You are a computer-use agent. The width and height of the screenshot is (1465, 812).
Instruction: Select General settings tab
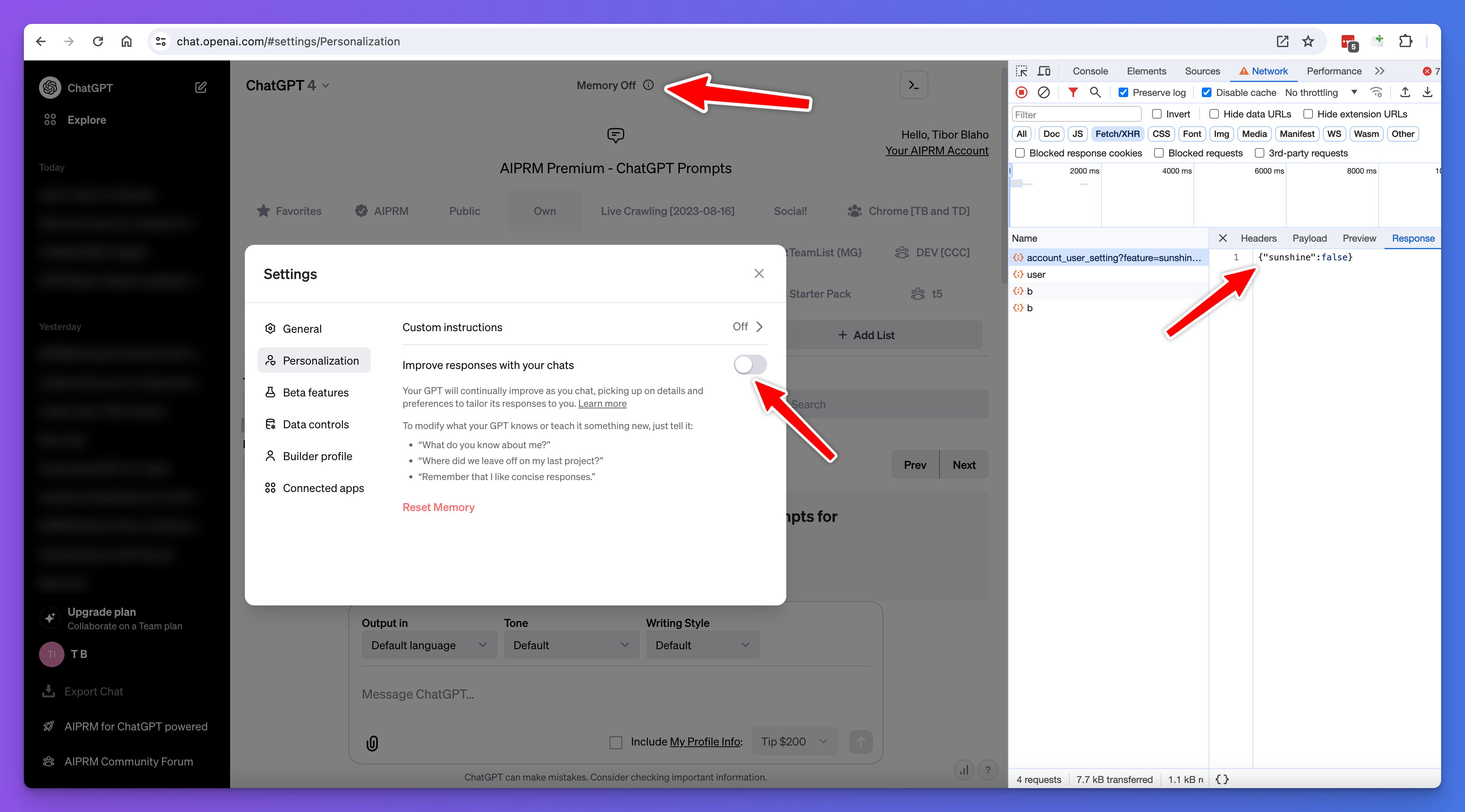click(x=313, y=329)
